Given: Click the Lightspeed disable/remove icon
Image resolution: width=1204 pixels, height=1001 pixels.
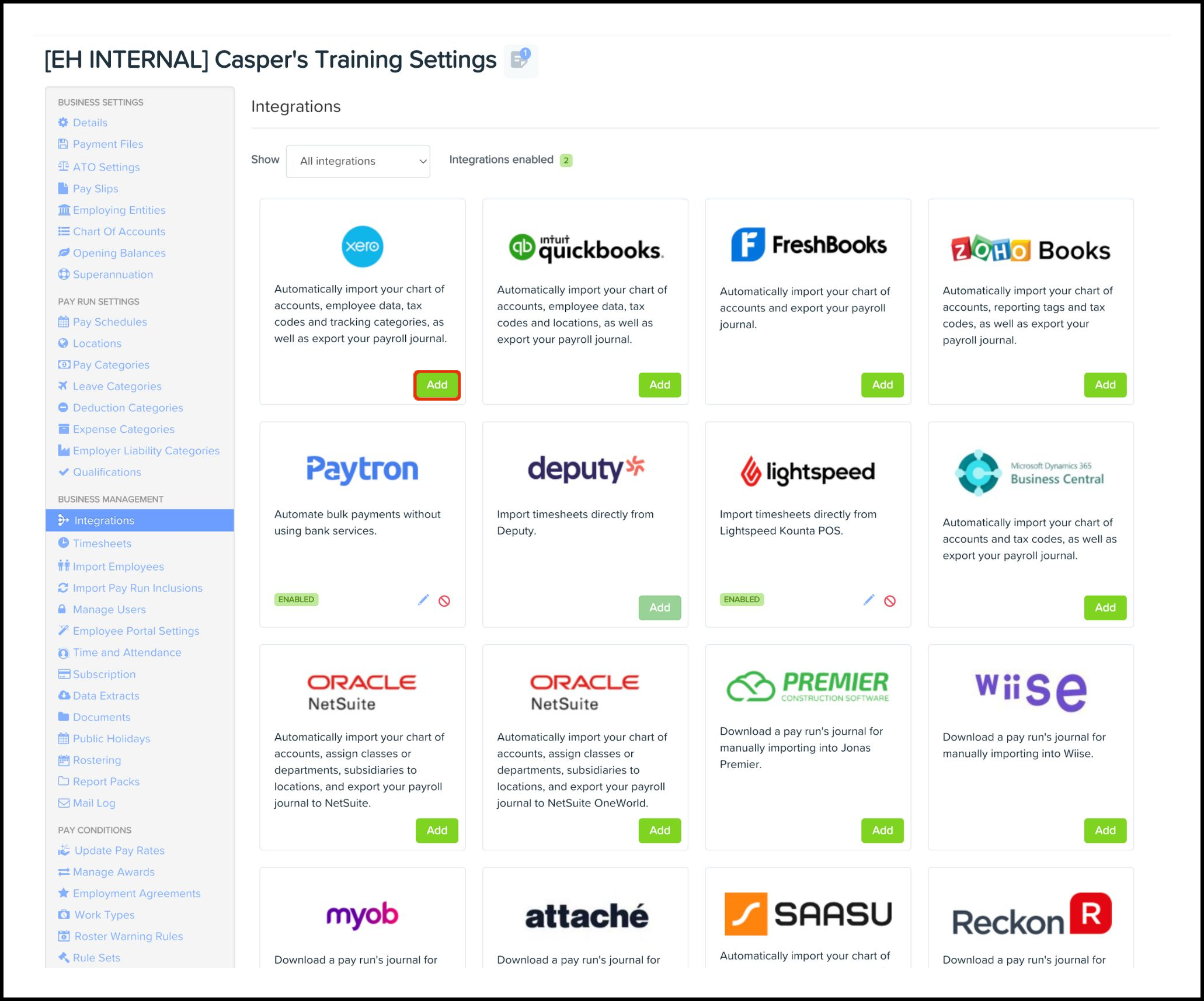Looking at the screenshot, I should (890, 601).
